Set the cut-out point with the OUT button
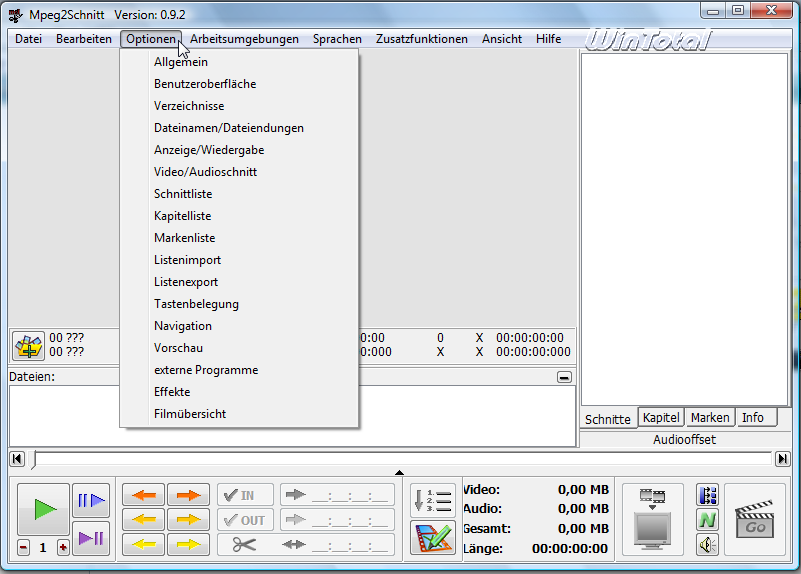Viewport: 801px width, 574px height. pyautogui.click(x=246, y=520)
